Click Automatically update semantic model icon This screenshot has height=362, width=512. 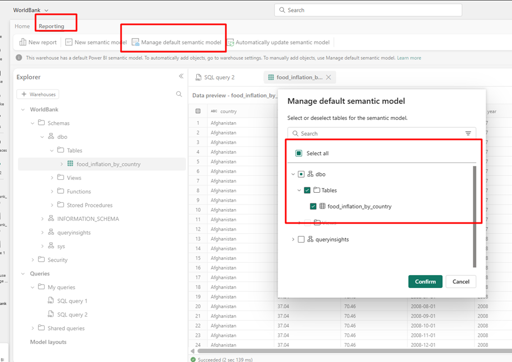[x=231, y=42]
